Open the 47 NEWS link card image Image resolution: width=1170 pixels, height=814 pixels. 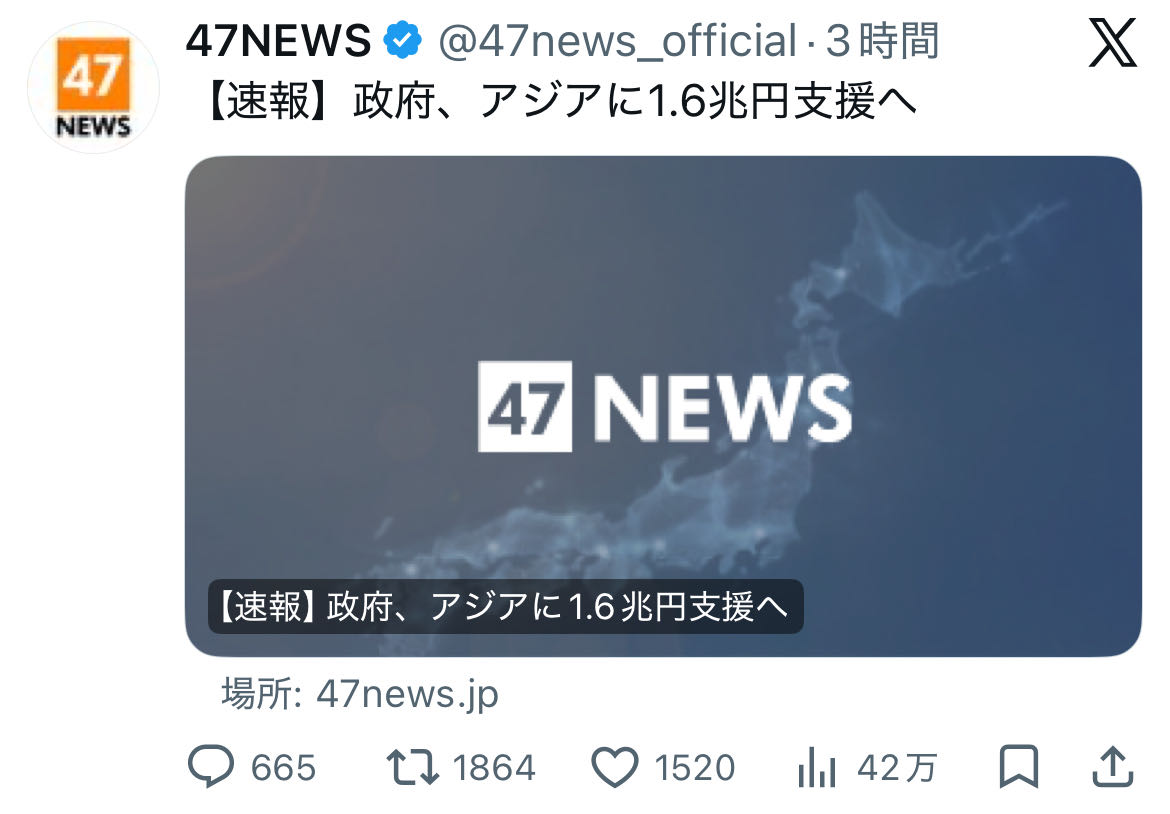pos(663,407)
